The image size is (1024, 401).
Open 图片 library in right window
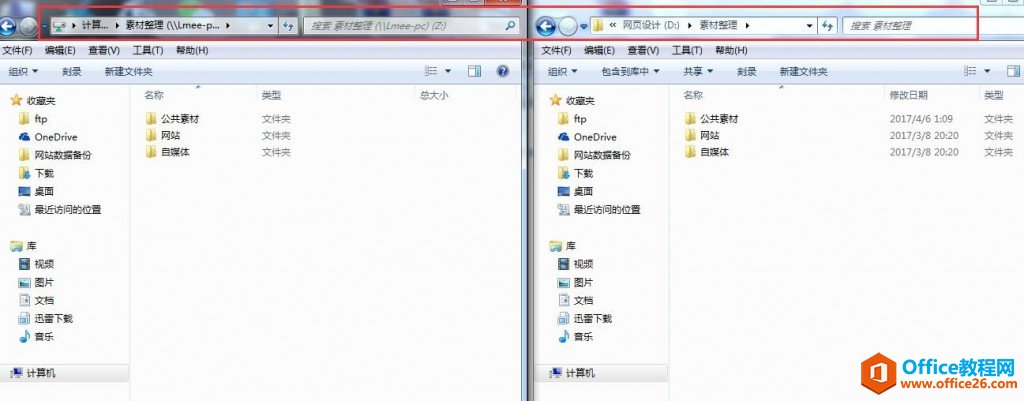tap(575, 283)
